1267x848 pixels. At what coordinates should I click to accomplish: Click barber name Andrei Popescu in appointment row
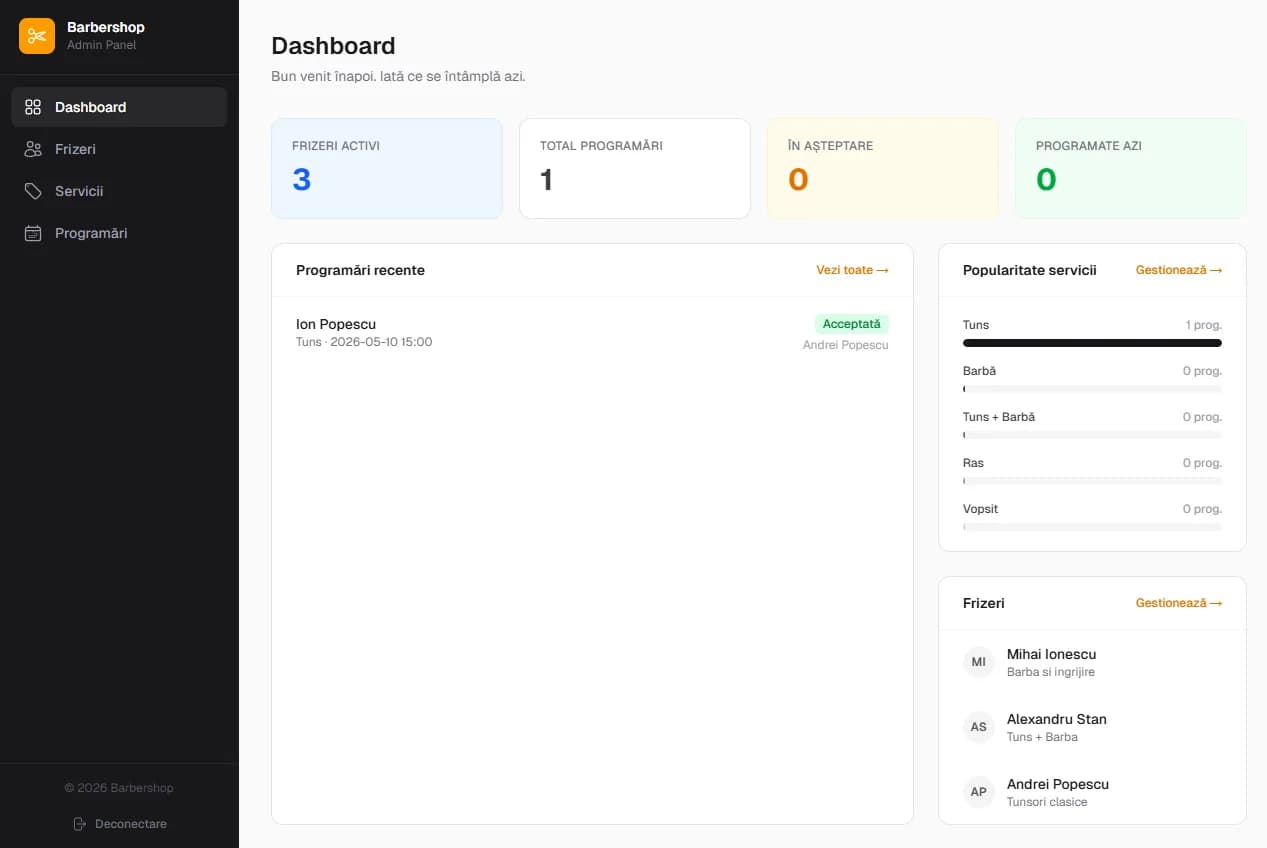tap(846, 345)
